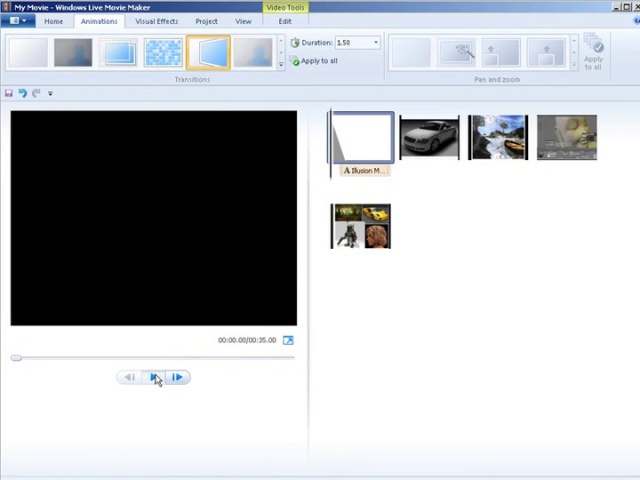The image size is (640, 480).
Task: Click the Save project icon
Action: click(x=9, y=93)
